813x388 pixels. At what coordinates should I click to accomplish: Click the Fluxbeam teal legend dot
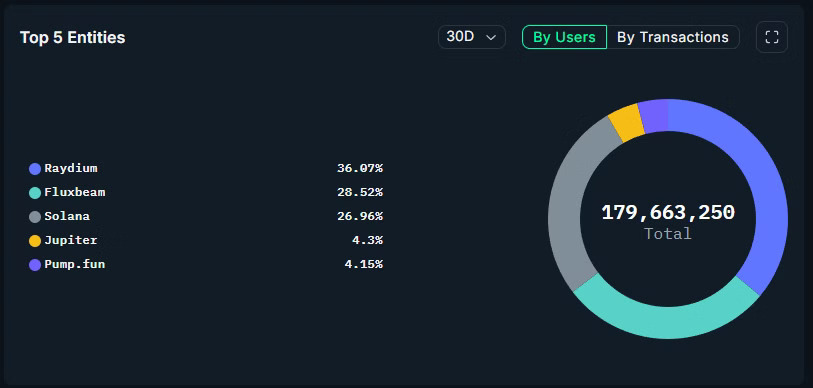point(35,192)
